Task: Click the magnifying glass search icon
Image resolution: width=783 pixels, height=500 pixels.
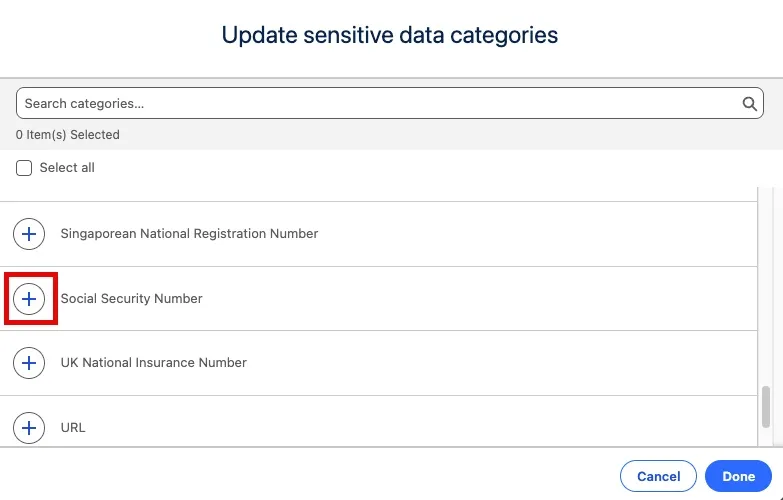Action: point(749,103)
